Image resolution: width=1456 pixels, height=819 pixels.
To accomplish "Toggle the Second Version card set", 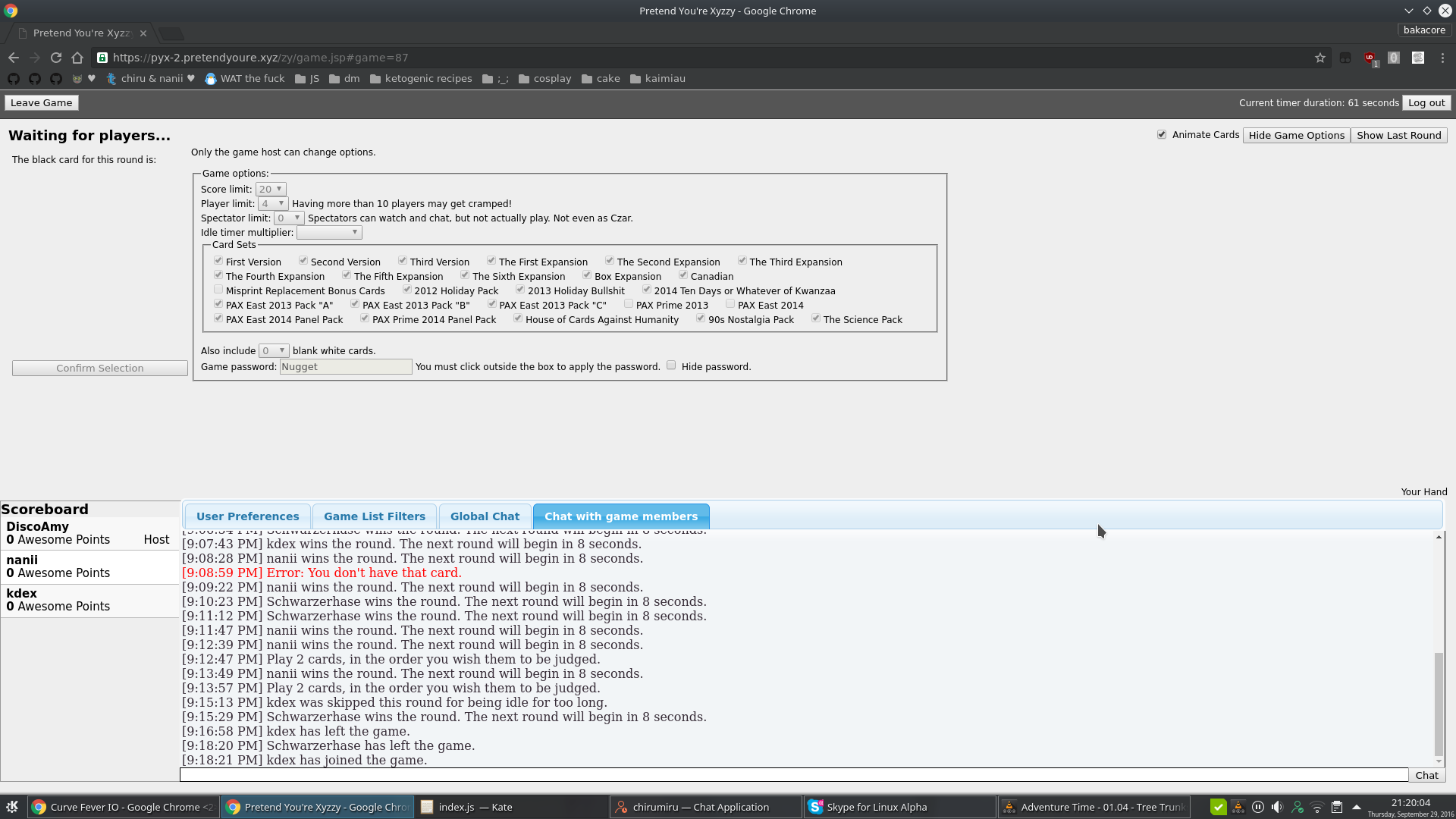I will tap(303, 261).
